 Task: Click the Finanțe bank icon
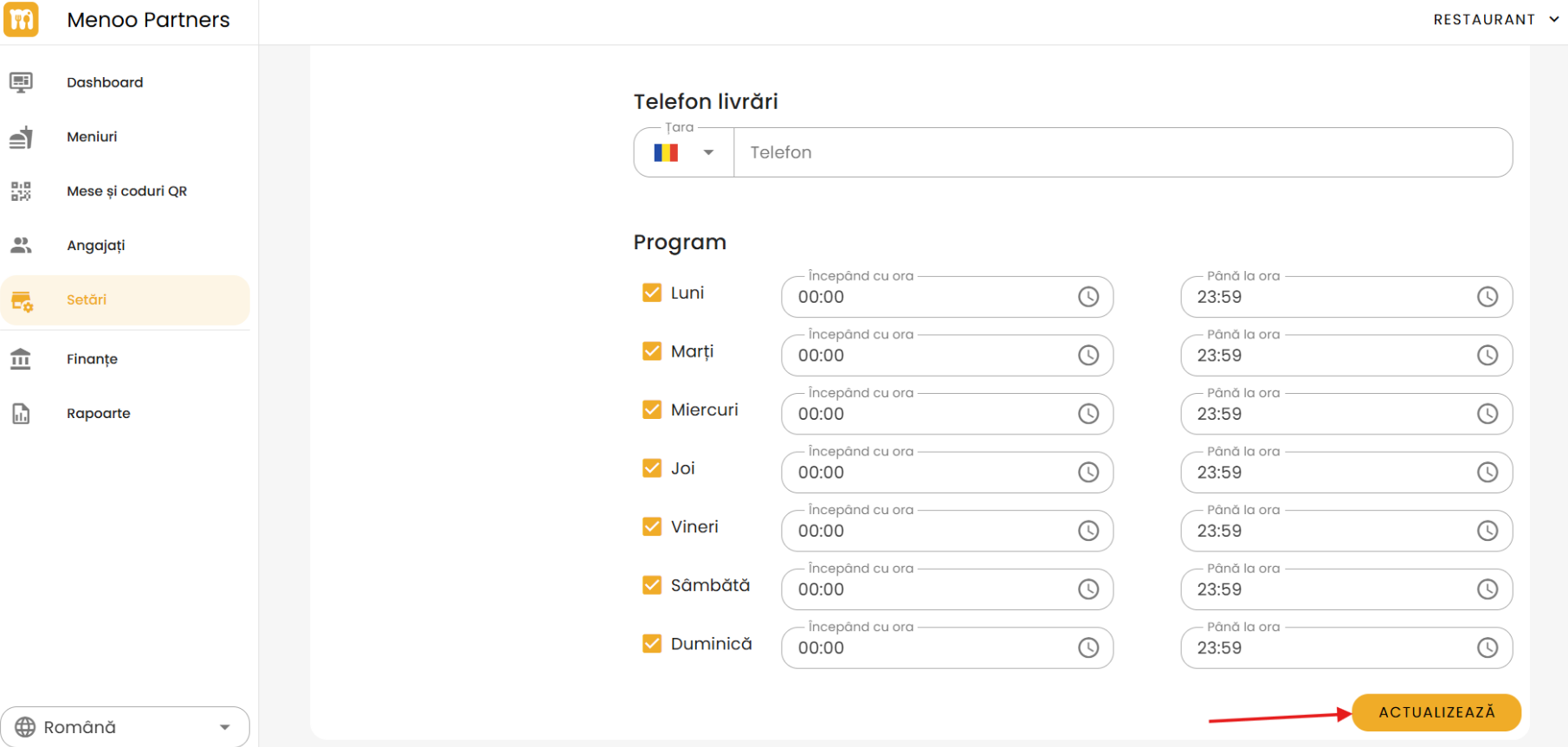tap(21, 358)
